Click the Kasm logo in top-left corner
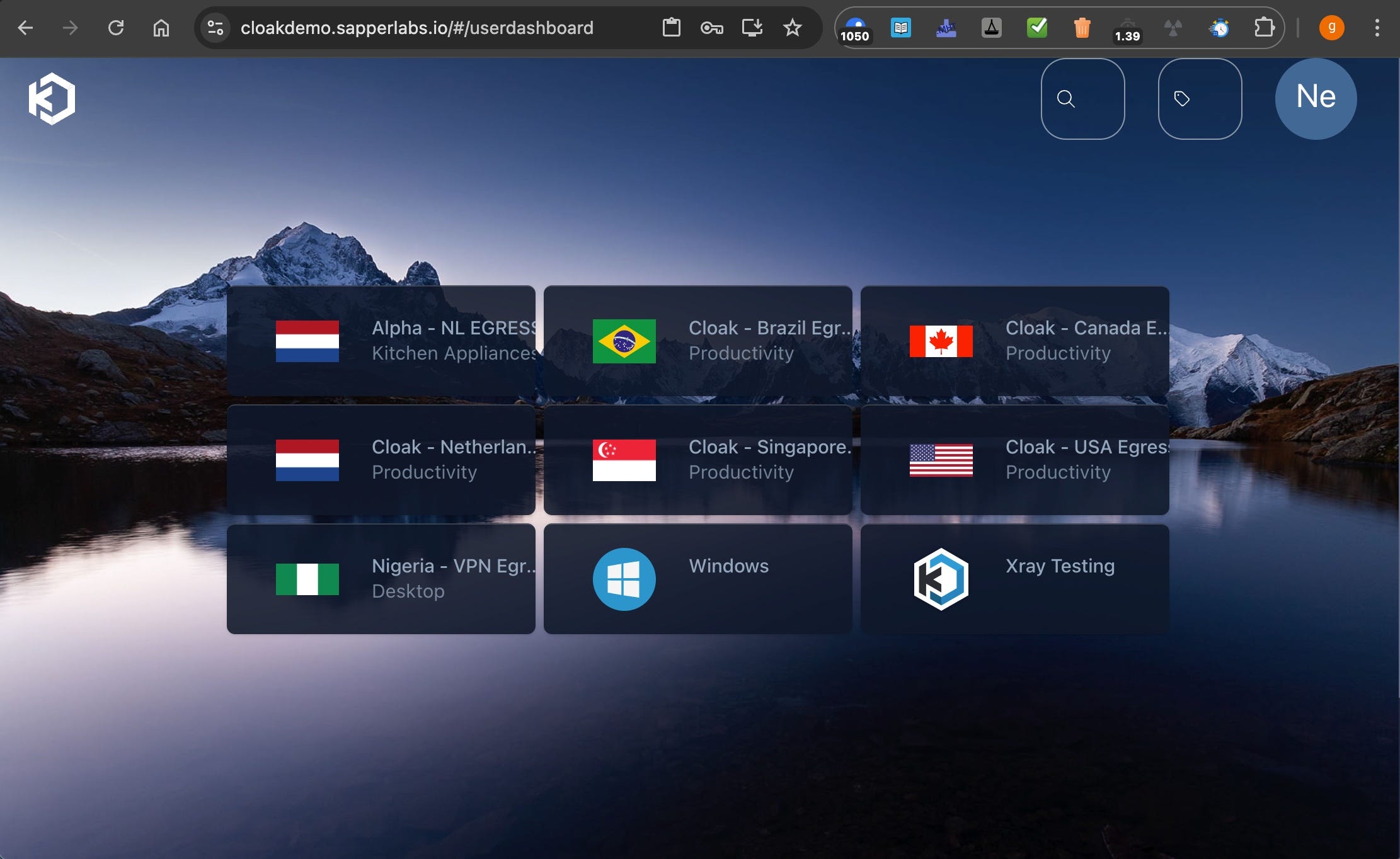The image size is (1400, 859). 52,98
